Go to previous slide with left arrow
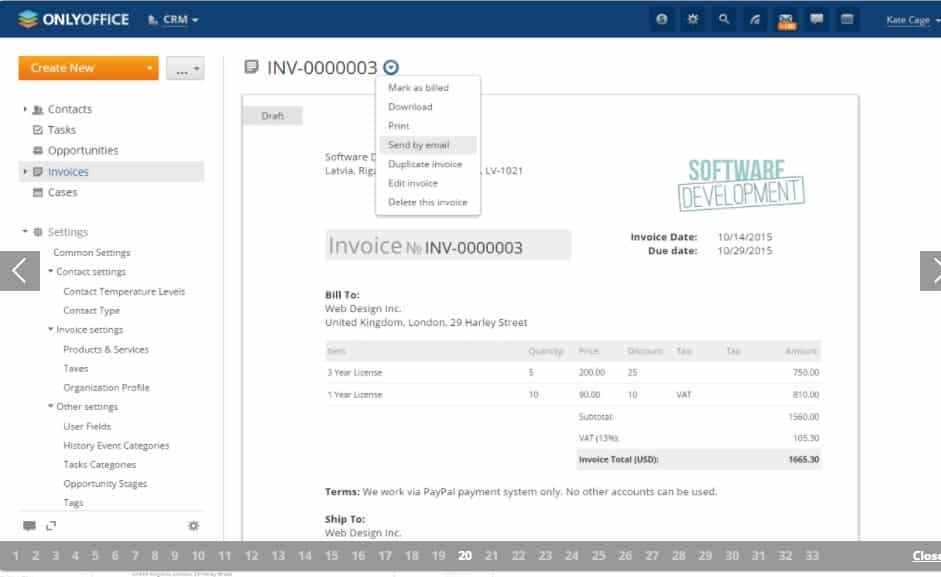This screenshot has height=577, width=941. [19, 271]
